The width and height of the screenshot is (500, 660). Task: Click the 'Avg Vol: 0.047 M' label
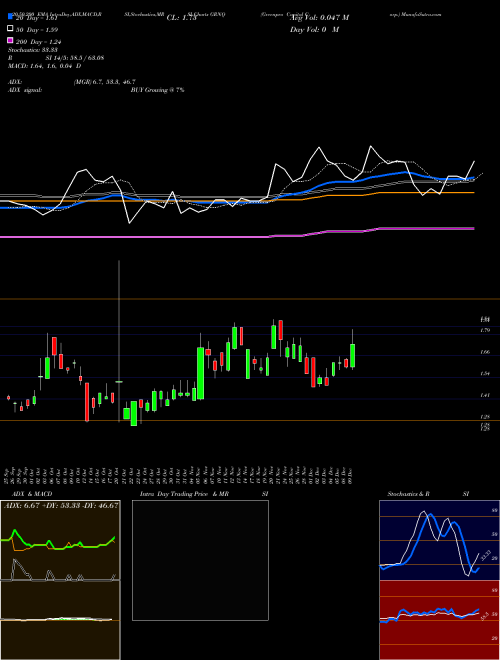(319, 18)
